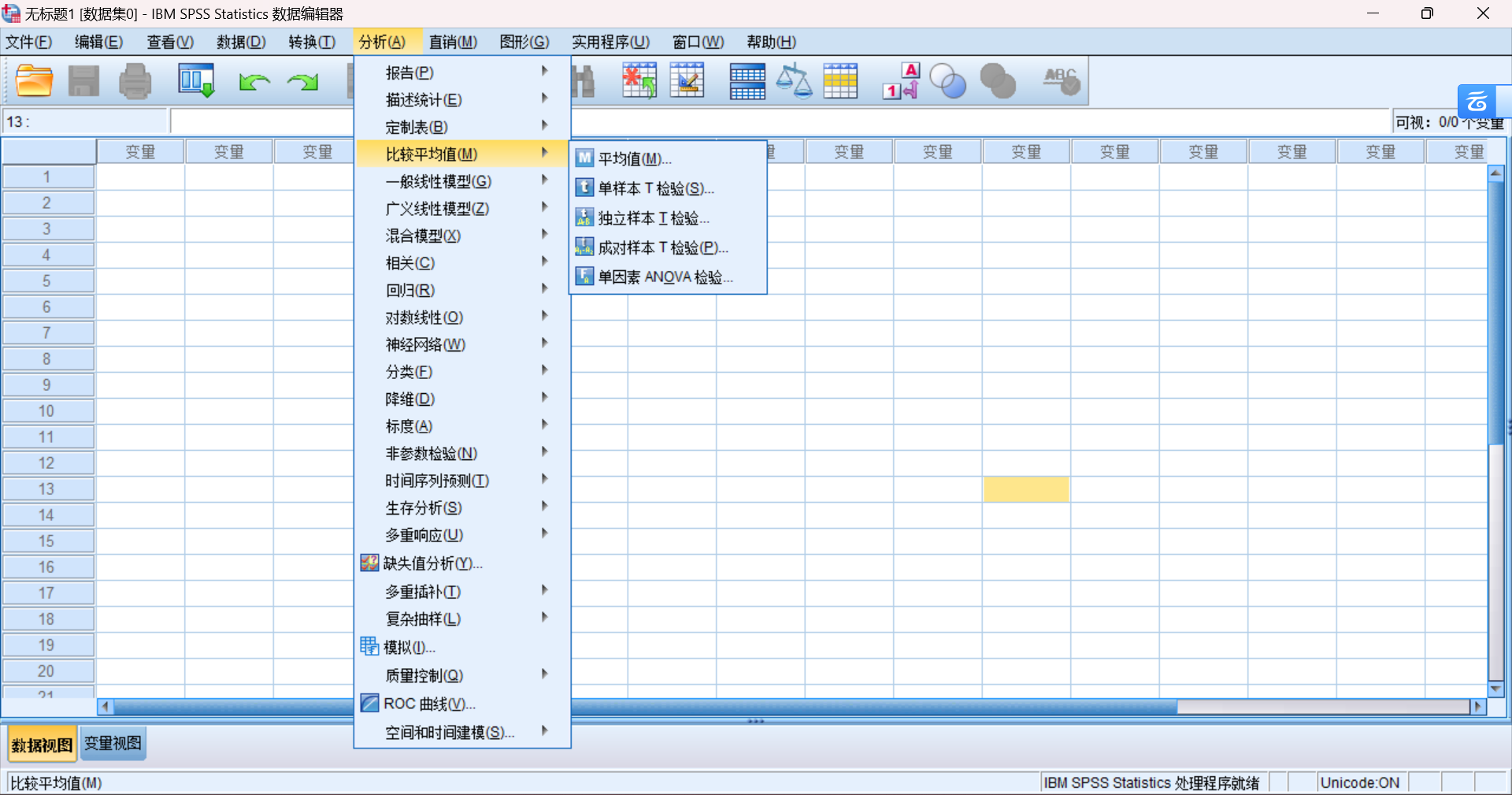Viewport: 1512px width, 795px height.
Task: Click the Select Cases grid icon
Action: pos(840,80)
